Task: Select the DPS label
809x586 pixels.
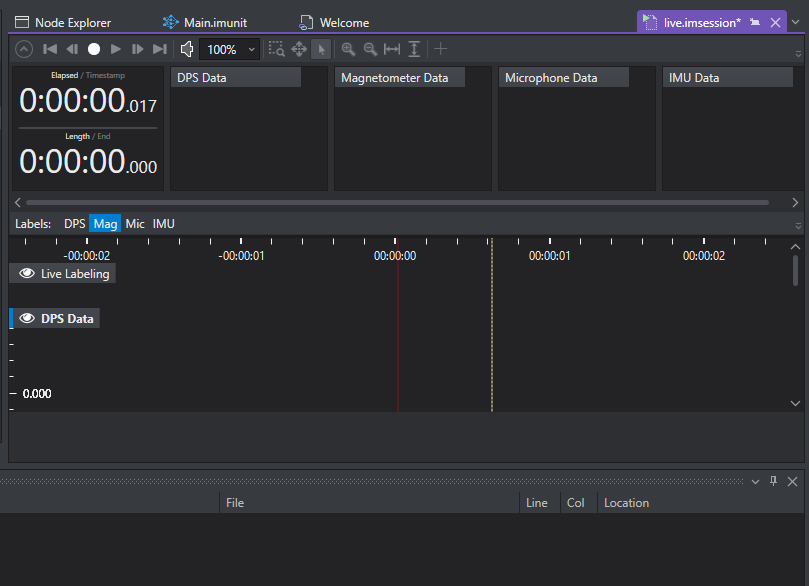Action: click(75, 224)
